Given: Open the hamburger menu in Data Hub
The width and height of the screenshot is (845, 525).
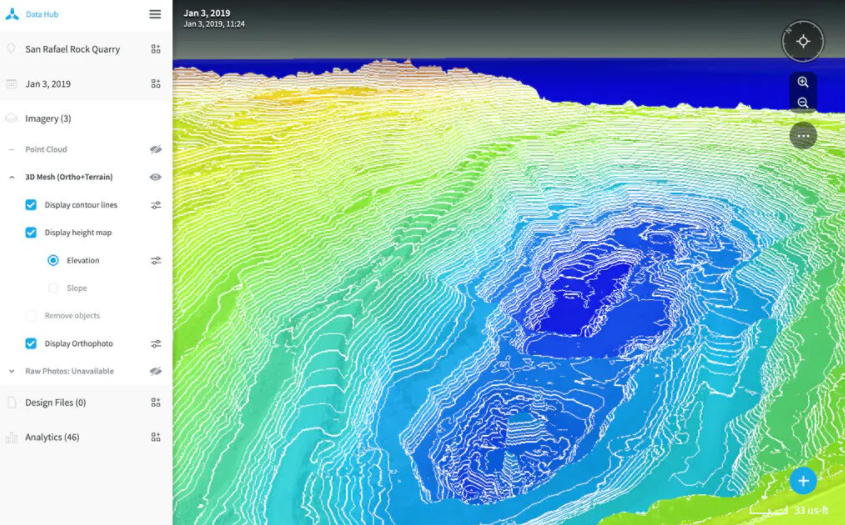Looking at the screenshot, I should click(x=155, y=14).
